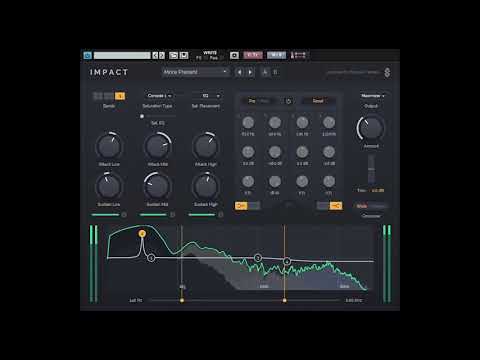
Task: Click the Amount knob
Action: pos(371,128)
